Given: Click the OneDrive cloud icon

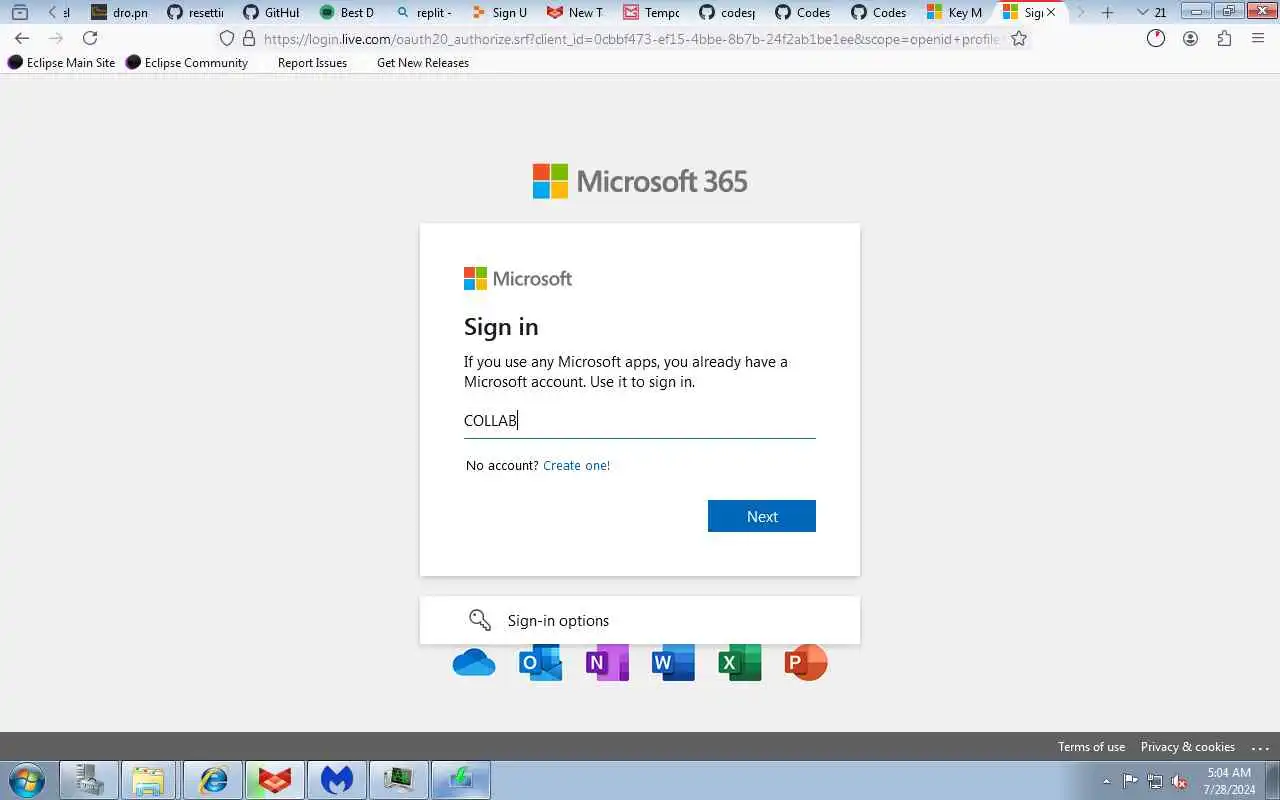Looking at the screenshot, I should (x=474, y=662).
